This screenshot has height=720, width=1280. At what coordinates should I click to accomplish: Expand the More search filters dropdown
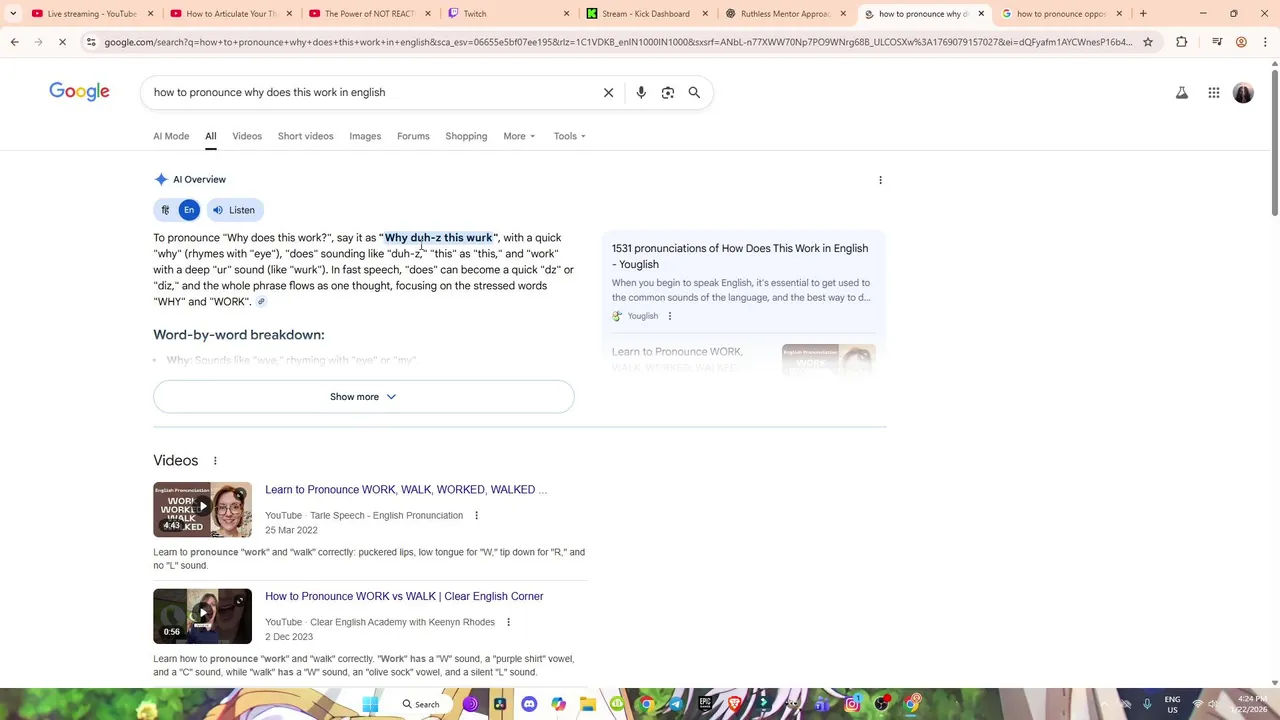coord(519,136)
